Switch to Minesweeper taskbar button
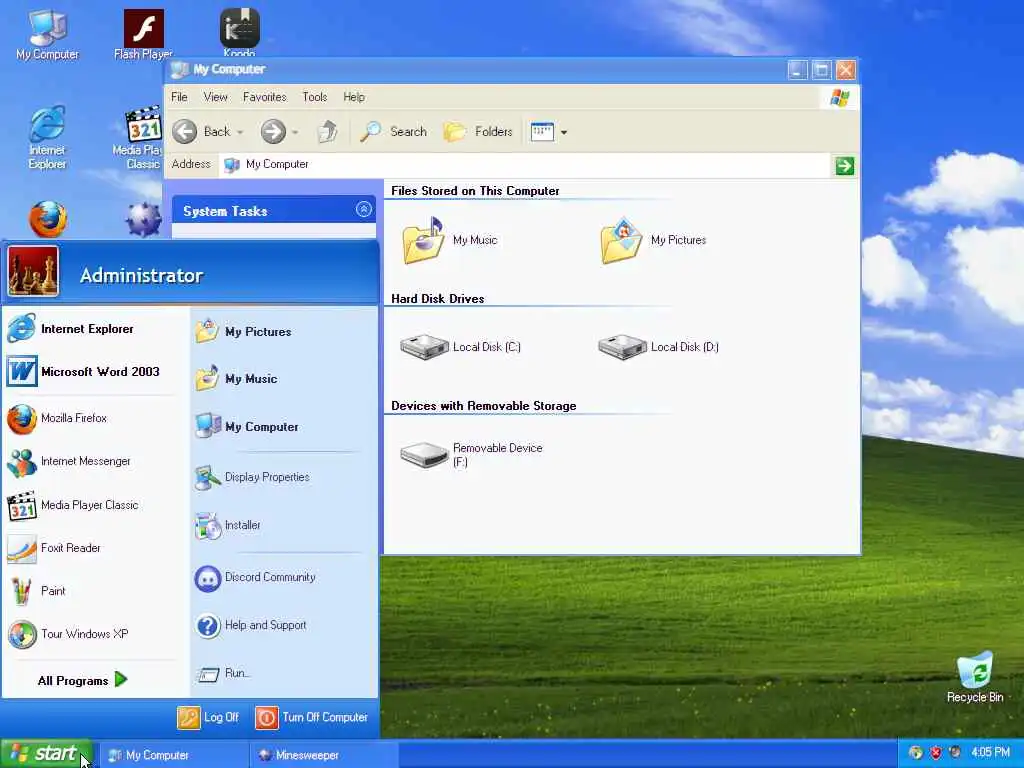The width and height of the screenshot is (1024, 768). (323, 755)
